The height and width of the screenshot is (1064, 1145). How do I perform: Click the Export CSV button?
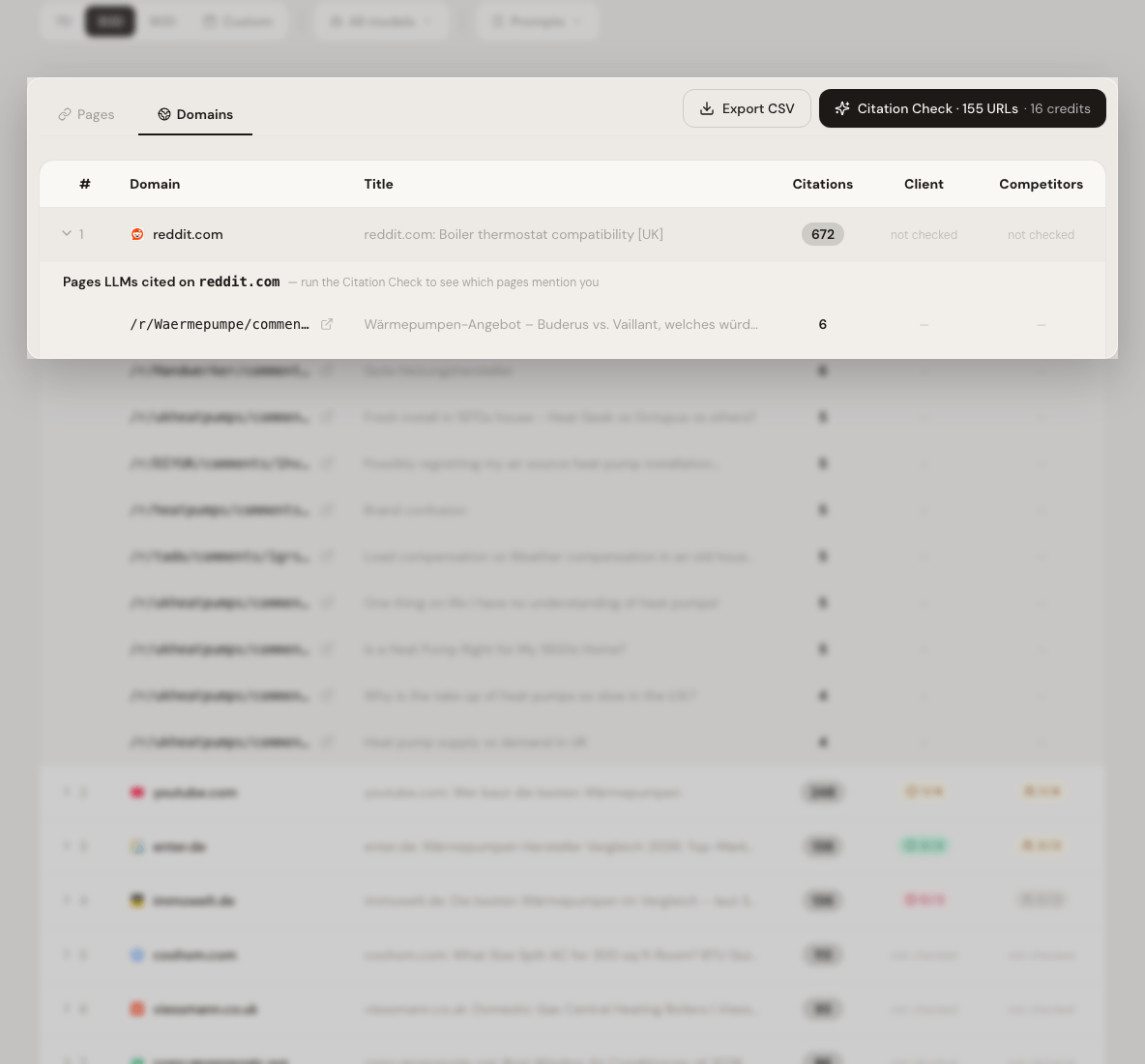(747, 108)
